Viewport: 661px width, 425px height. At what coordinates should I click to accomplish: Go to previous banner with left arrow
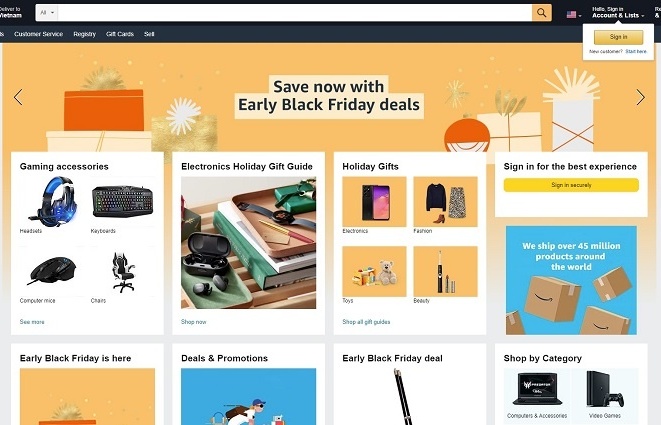[x=18, y=97]
